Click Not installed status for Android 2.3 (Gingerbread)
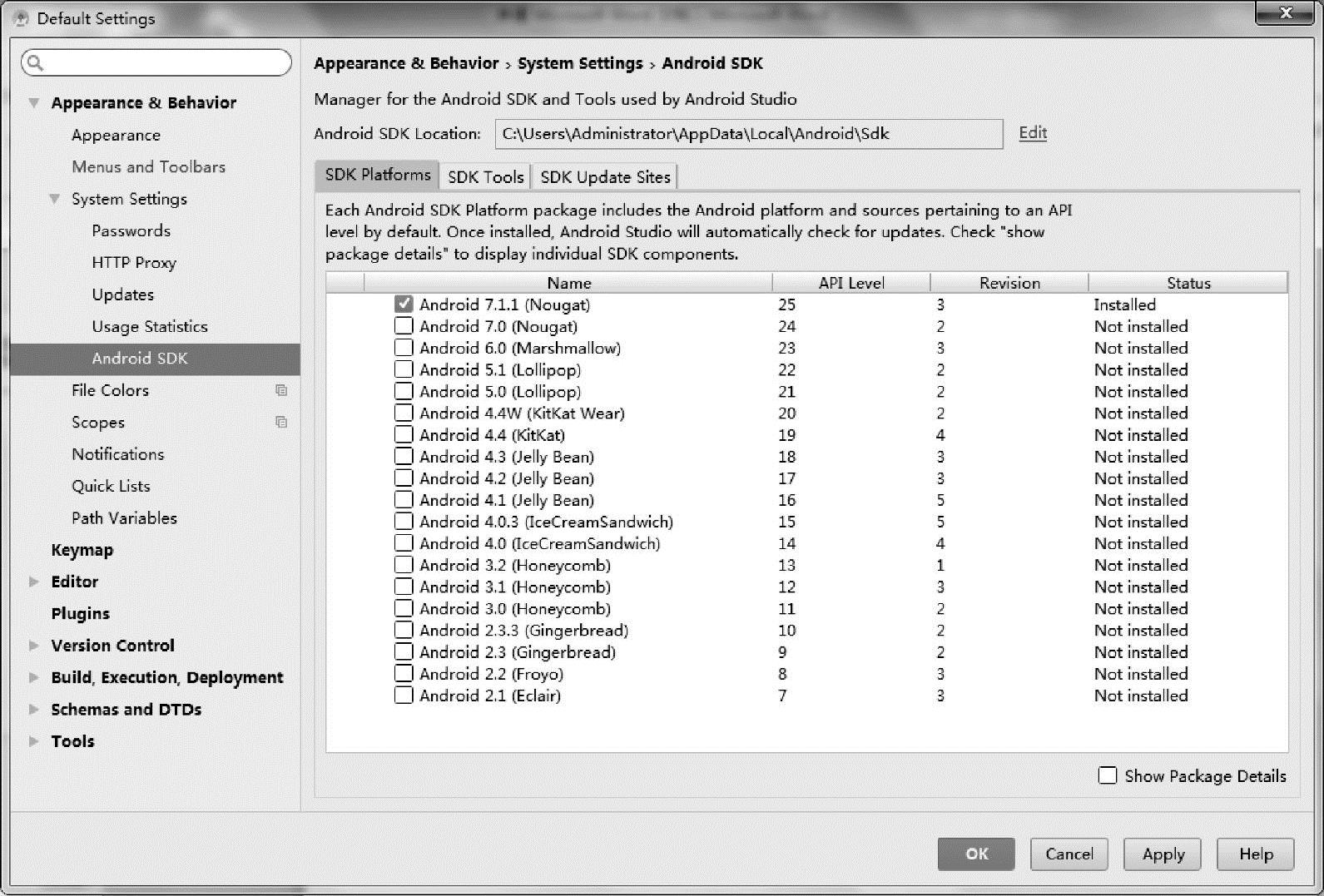This screenshot has height=896, width=1324. click(x=1141, y=652)
